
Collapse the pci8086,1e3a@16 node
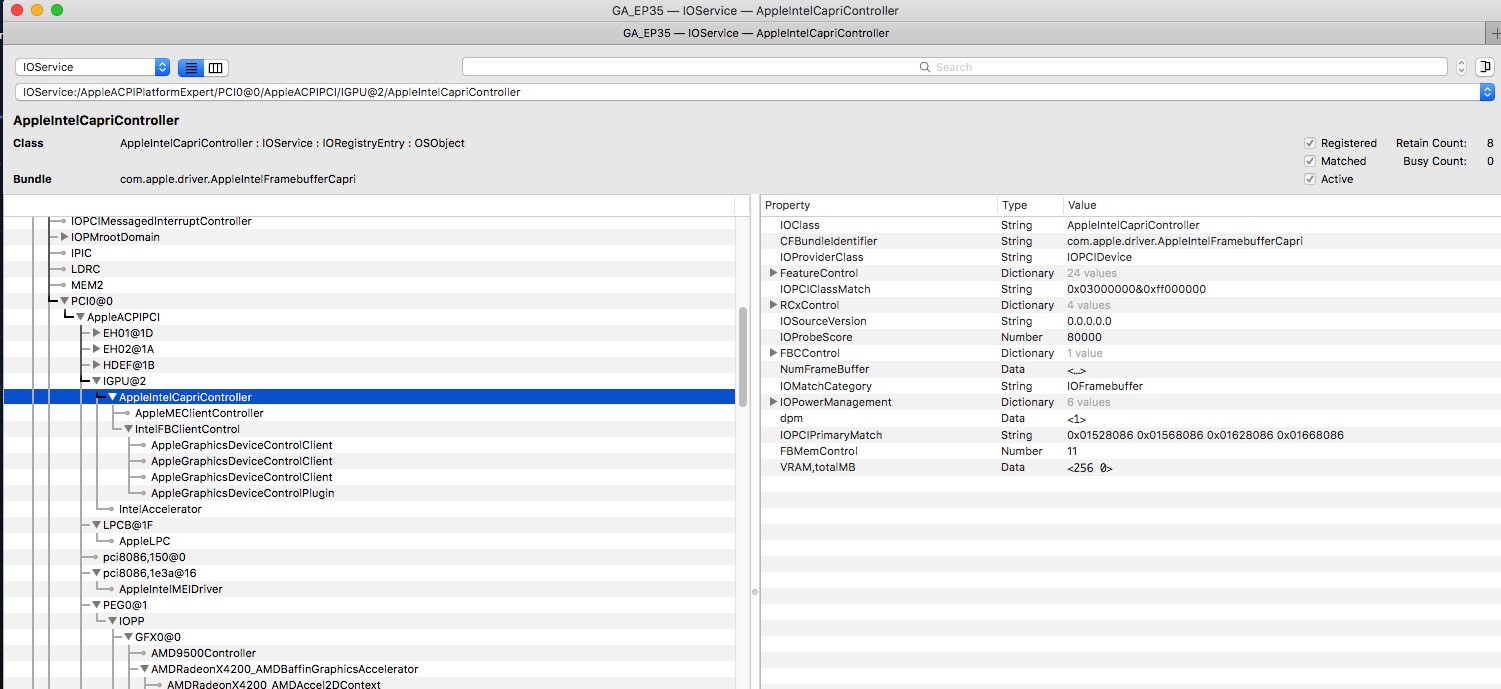click(96, 573)
